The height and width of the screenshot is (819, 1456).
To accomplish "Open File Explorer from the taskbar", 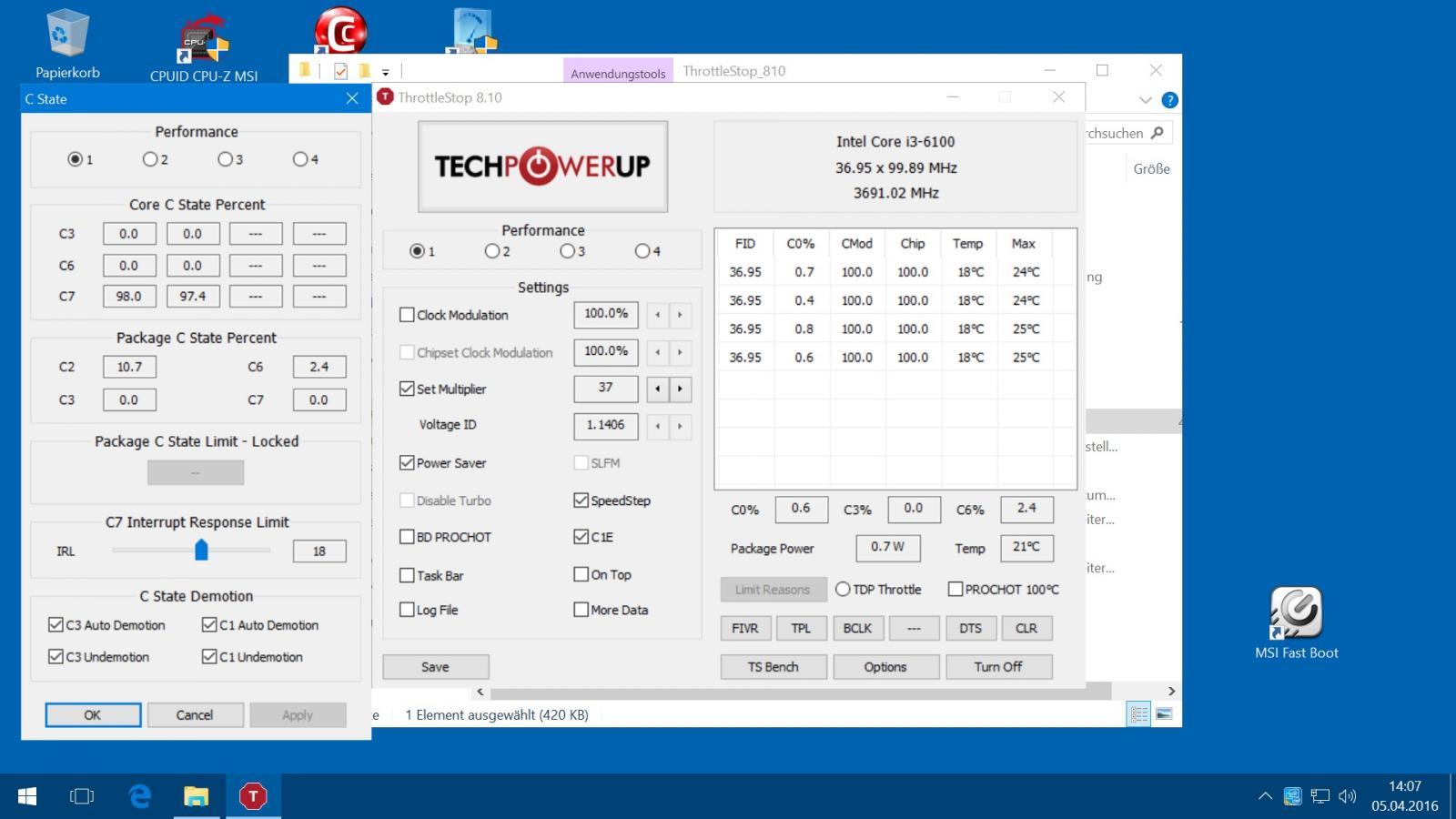I will coord(196,796).
